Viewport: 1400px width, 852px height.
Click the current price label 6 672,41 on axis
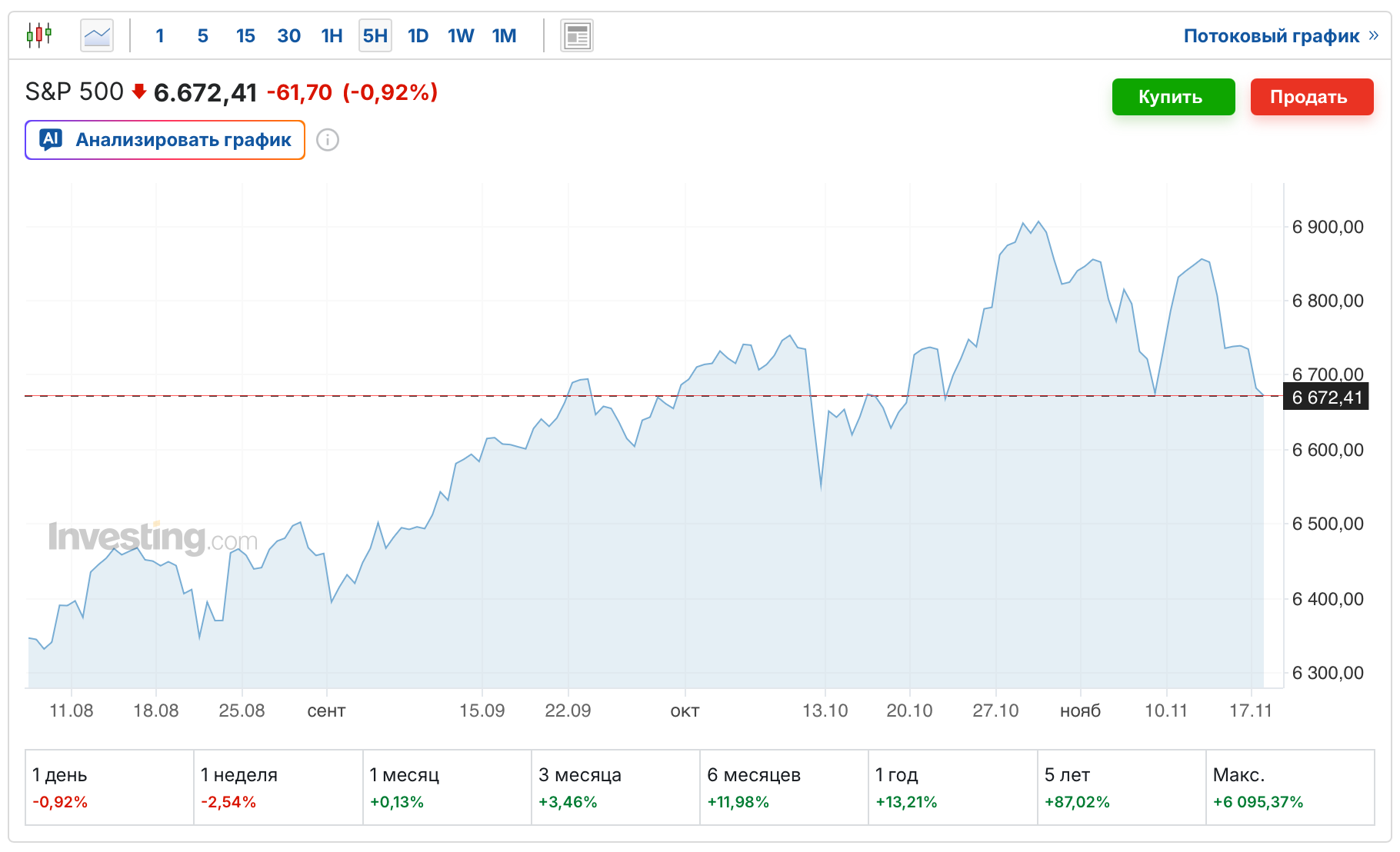(1326, 398)
